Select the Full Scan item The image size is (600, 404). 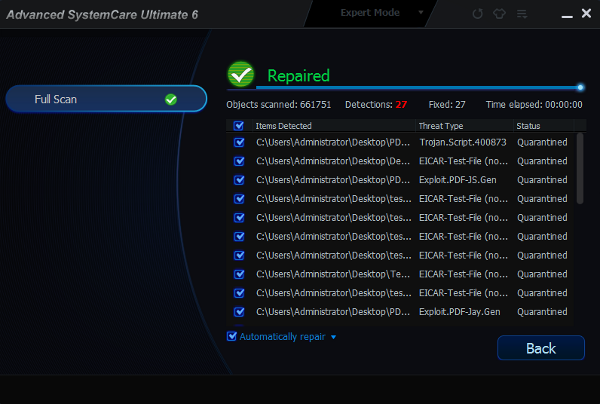click(x=106, y=99)
